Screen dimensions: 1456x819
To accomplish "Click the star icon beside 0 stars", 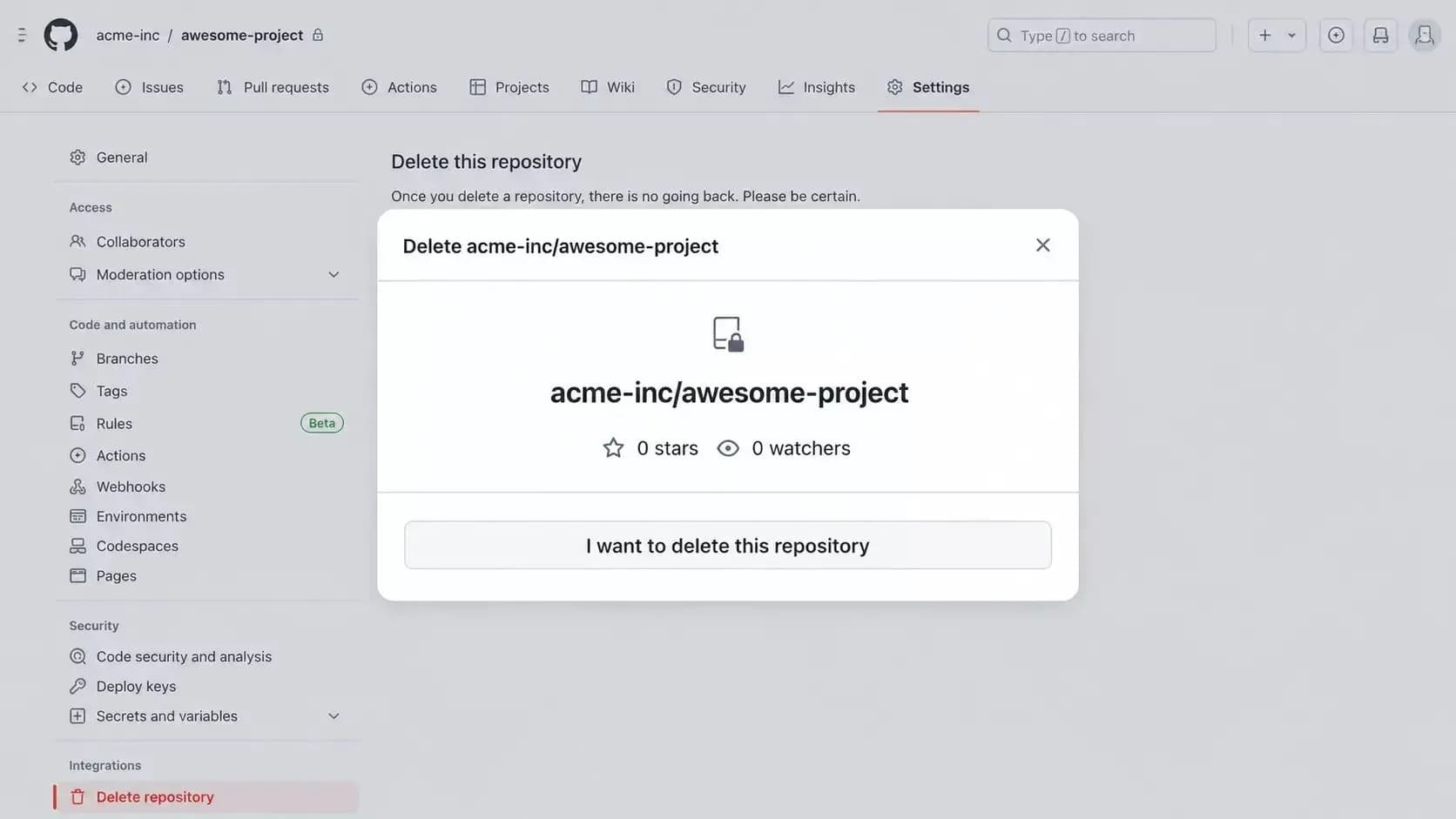I will 613,448.
